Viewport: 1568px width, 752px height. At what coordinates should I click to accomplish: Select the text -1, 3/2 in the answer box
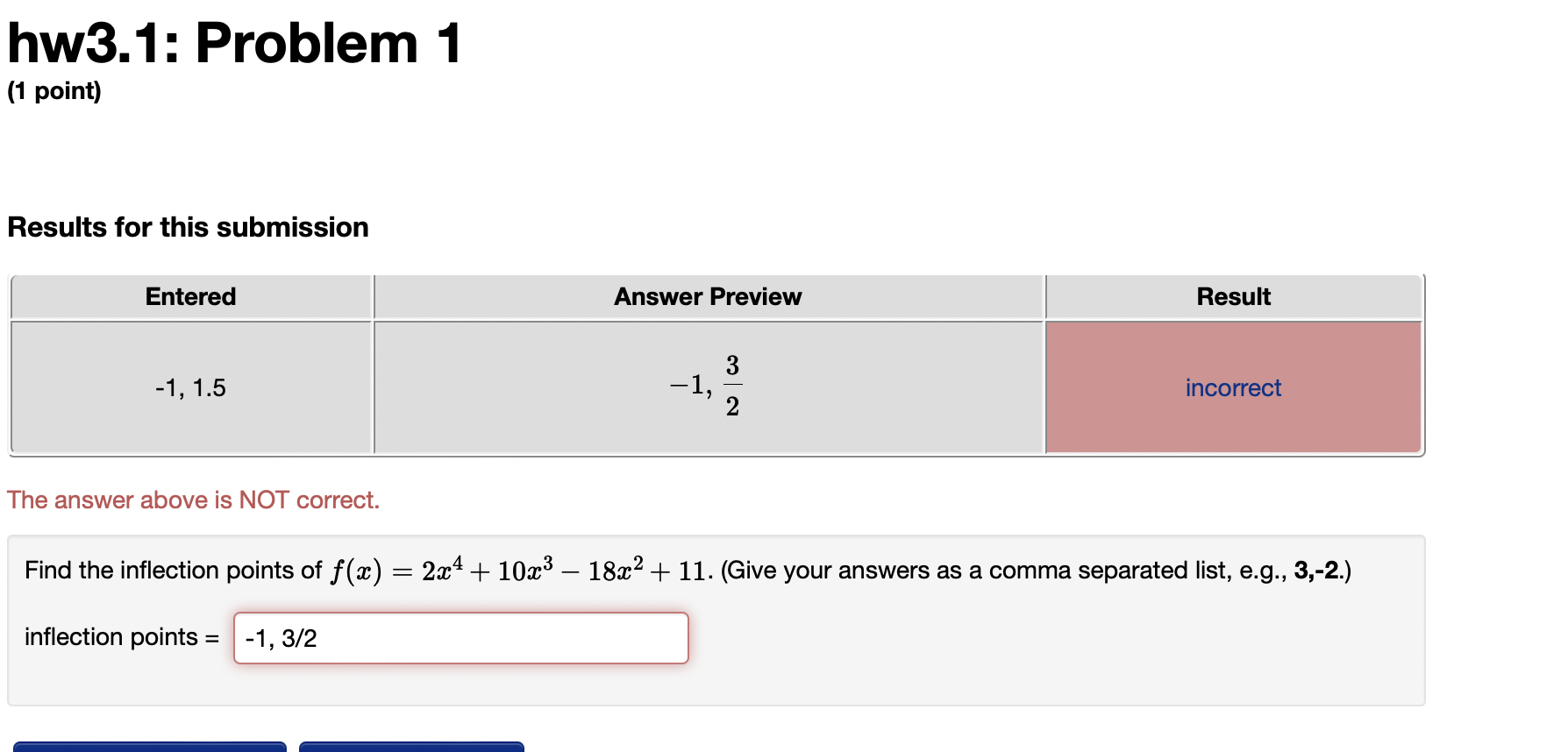point(282,638)
